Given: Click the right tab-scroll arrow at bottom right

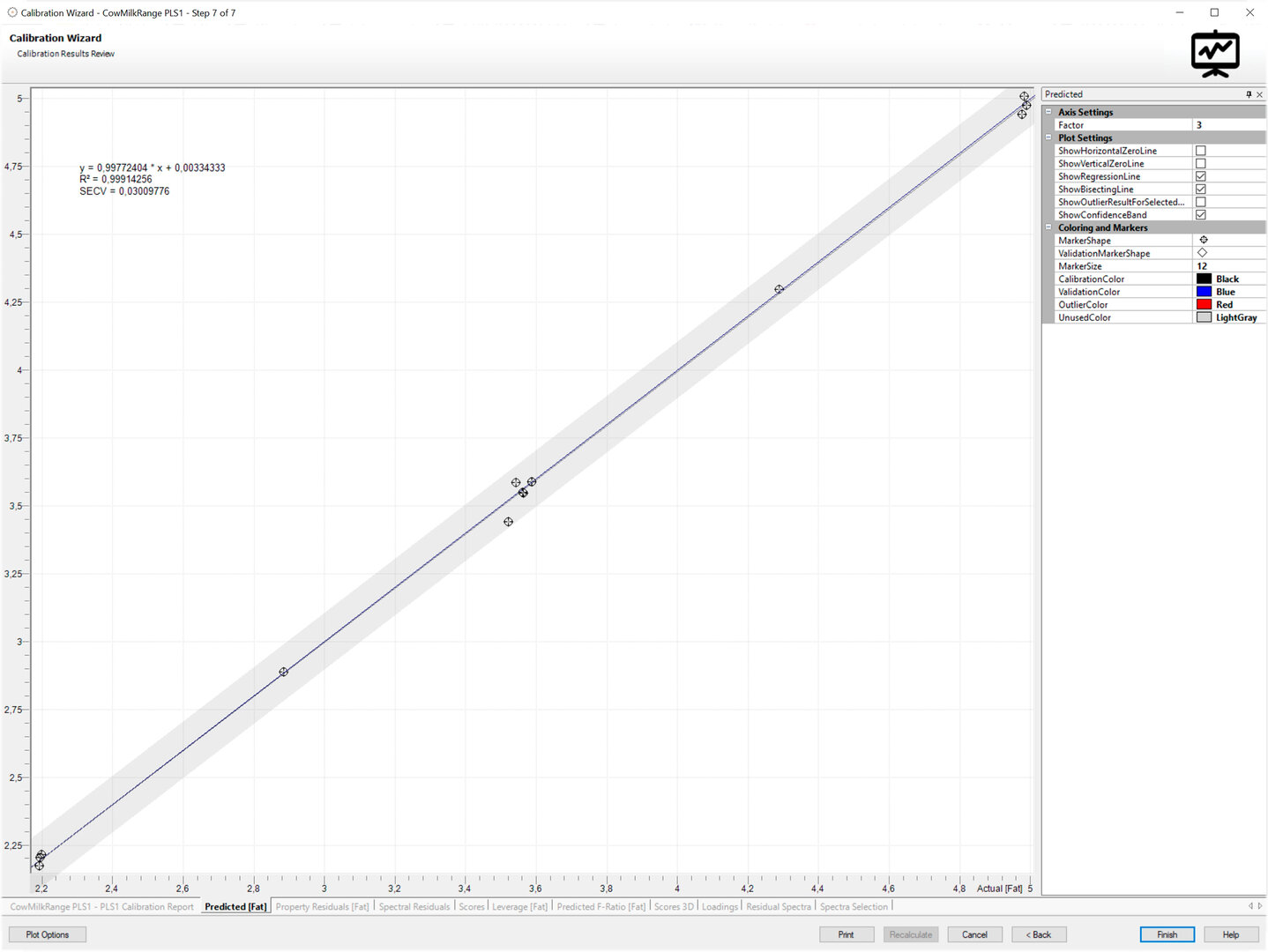Looking at the screenshot, I should (1259, 906).
